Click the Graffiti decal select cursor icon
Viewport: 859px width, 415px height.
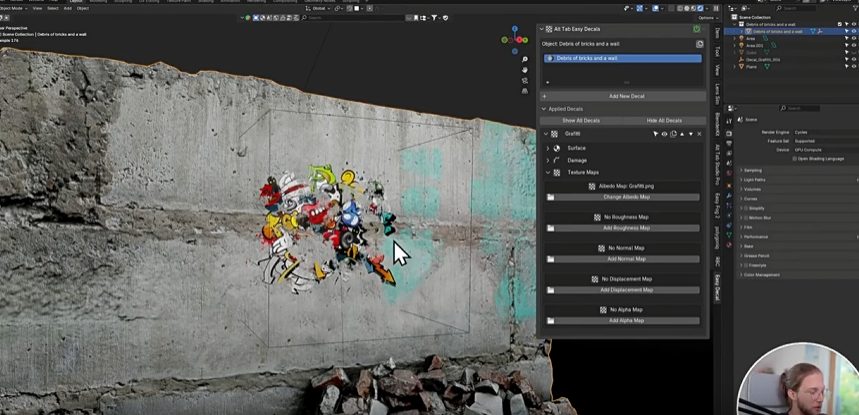pyautogui.click(x=656, y=134)
